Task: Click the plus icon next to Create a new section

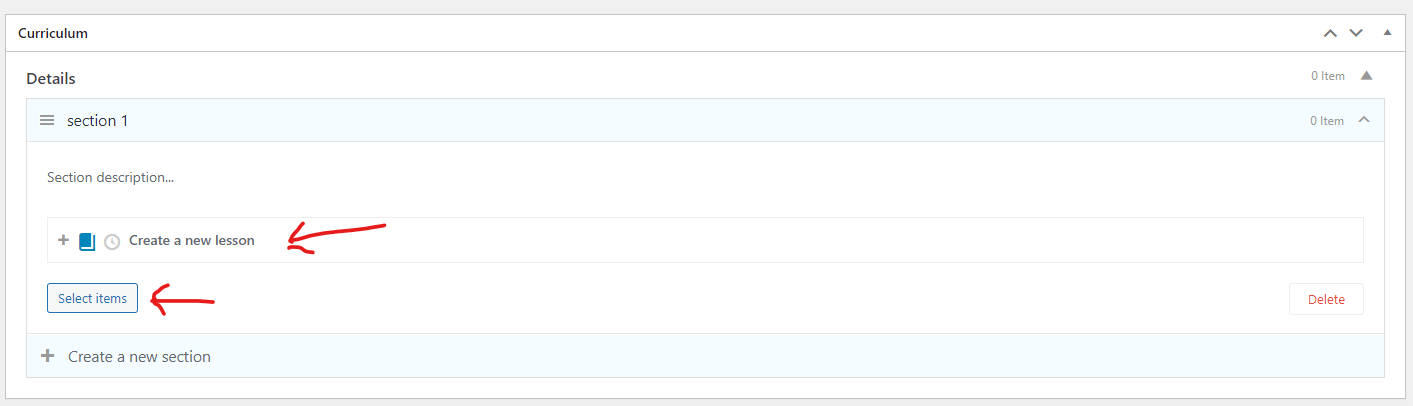Action: coord(47,356)
